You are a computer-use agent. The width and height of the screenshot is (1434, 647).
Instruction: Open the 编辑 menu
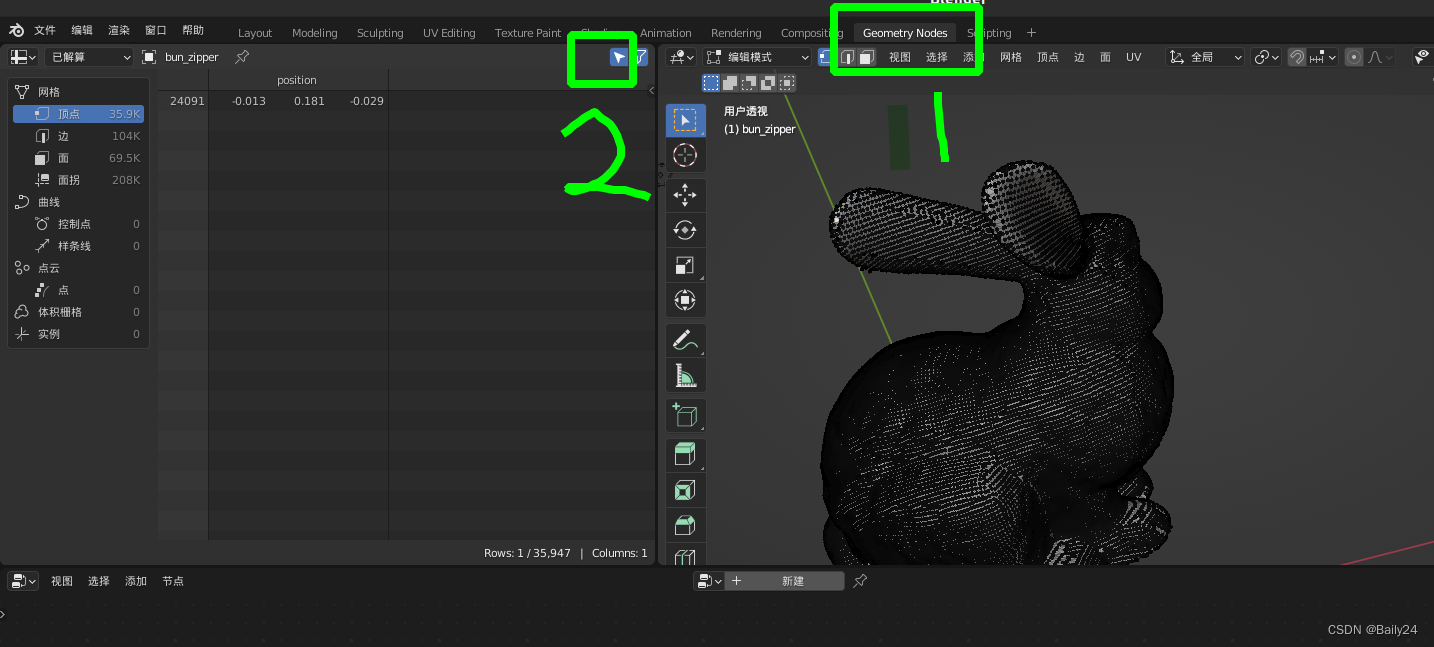[82, 31]
